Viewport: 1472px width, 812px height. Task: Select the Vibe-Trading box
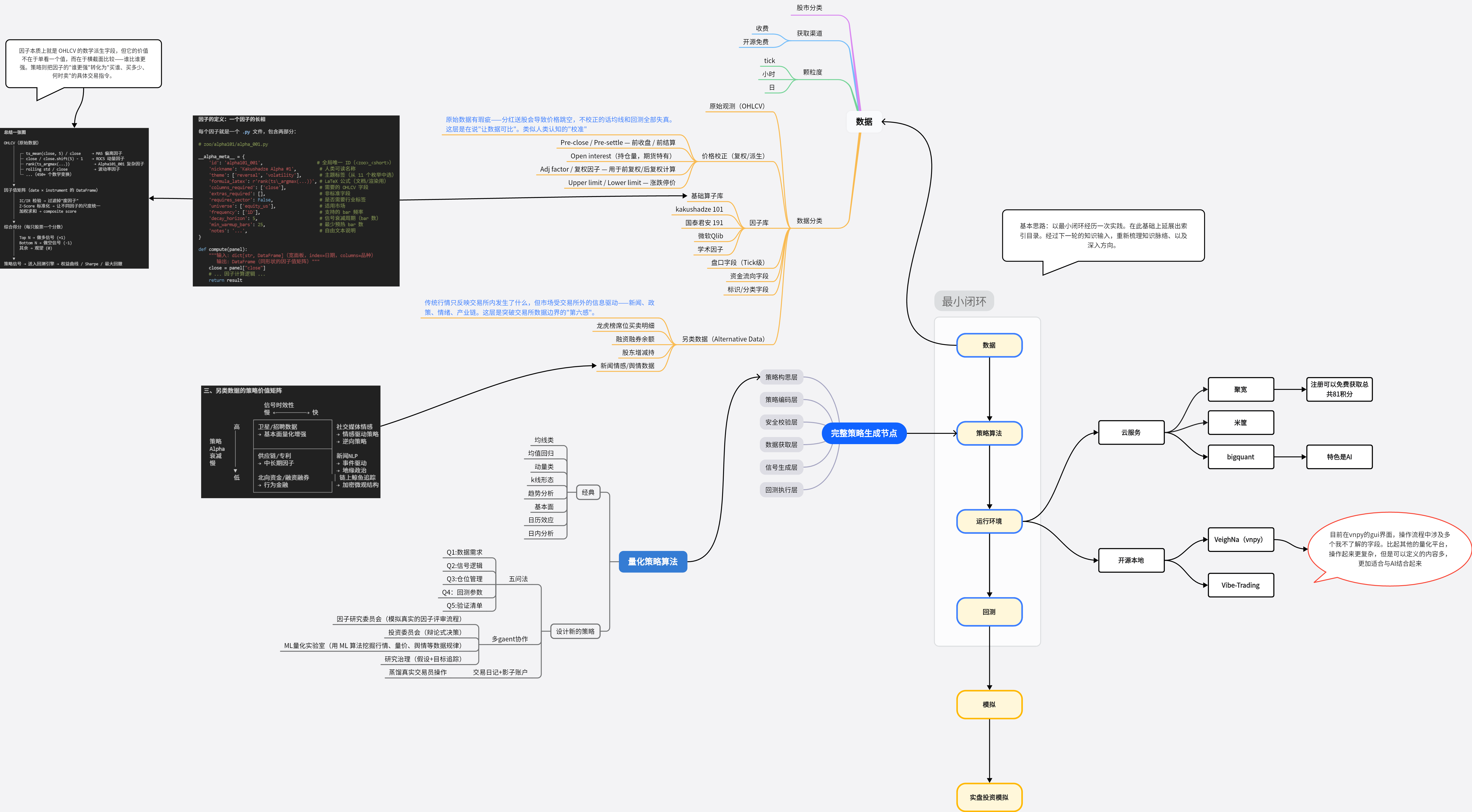pos(1241,585)
